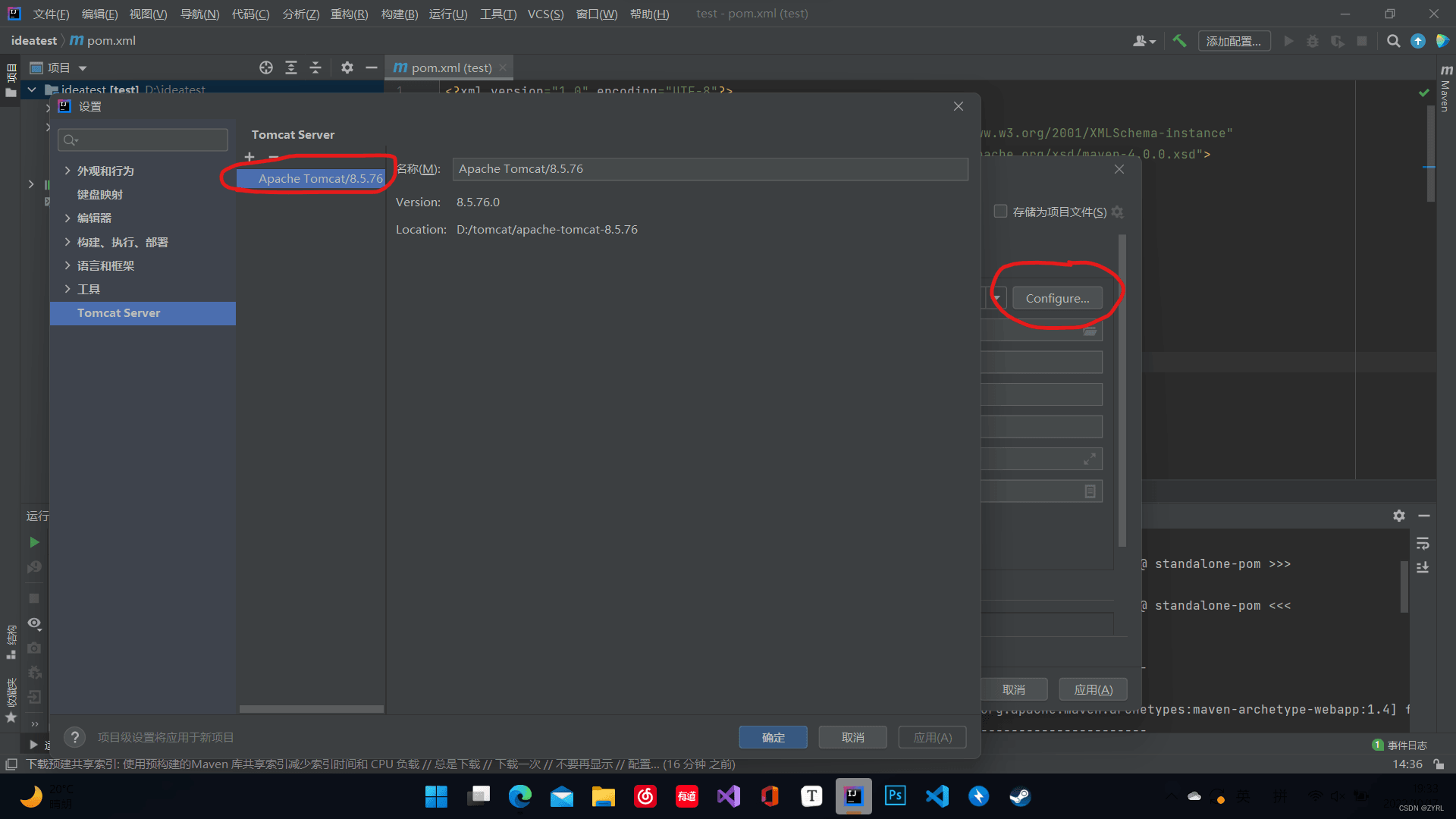Expand the 外观和行为 settings category
The image size is (1456, 819).
(x=67, y=171)
